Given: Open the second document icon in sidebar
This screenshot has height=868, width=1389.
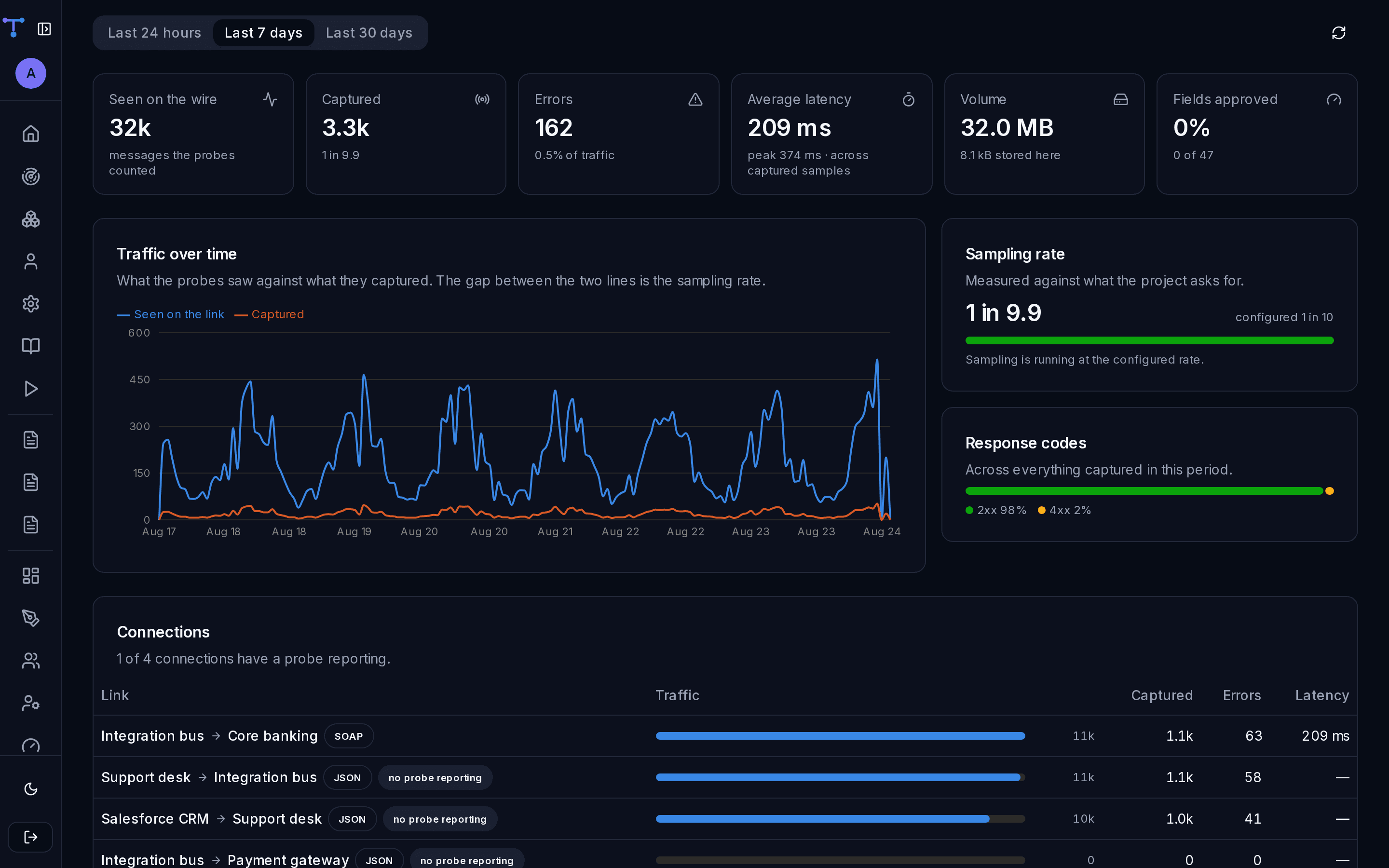Looking at the screenshot, I should pos(30,482).
